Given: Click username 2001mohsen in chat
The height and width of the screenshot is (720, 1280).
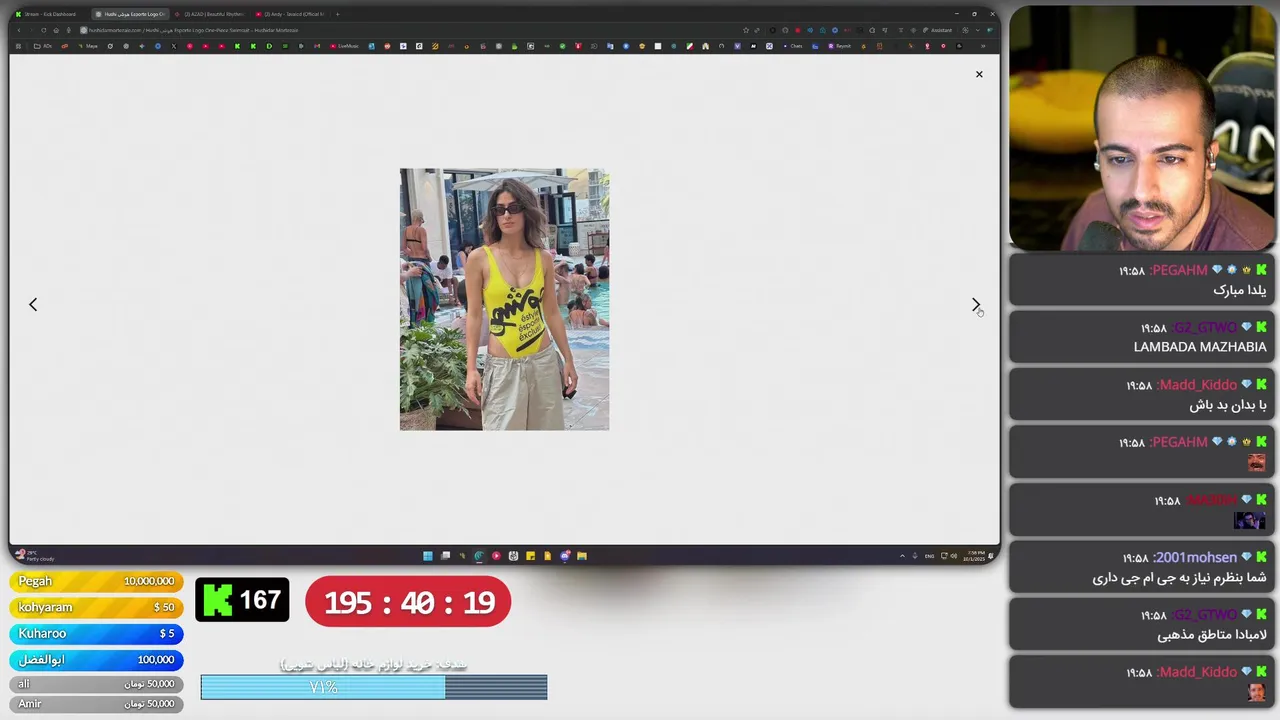Looking at the screenshot, I should tap(1196, 557).
